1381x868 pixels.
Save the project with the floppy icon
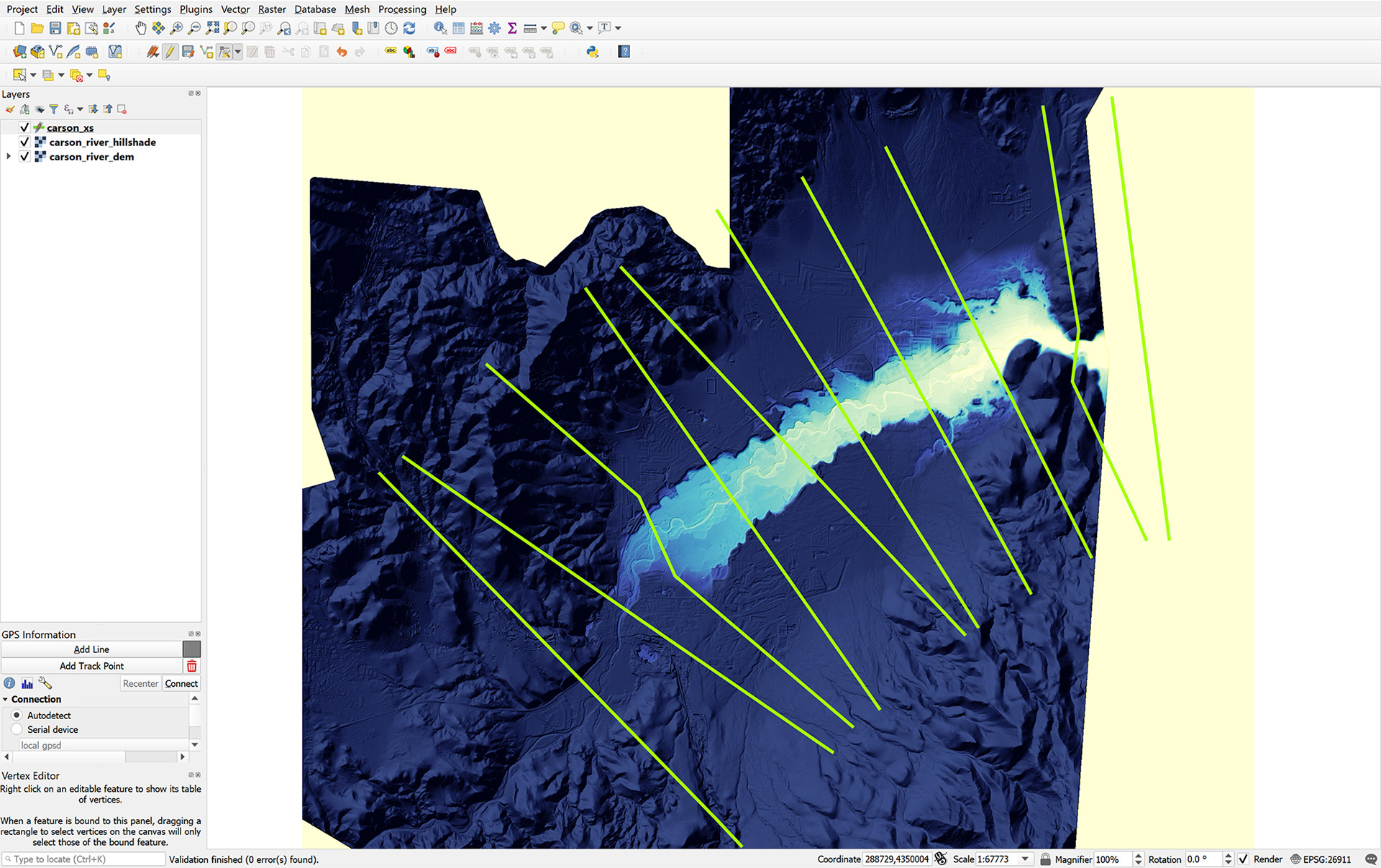pos(55,28)
